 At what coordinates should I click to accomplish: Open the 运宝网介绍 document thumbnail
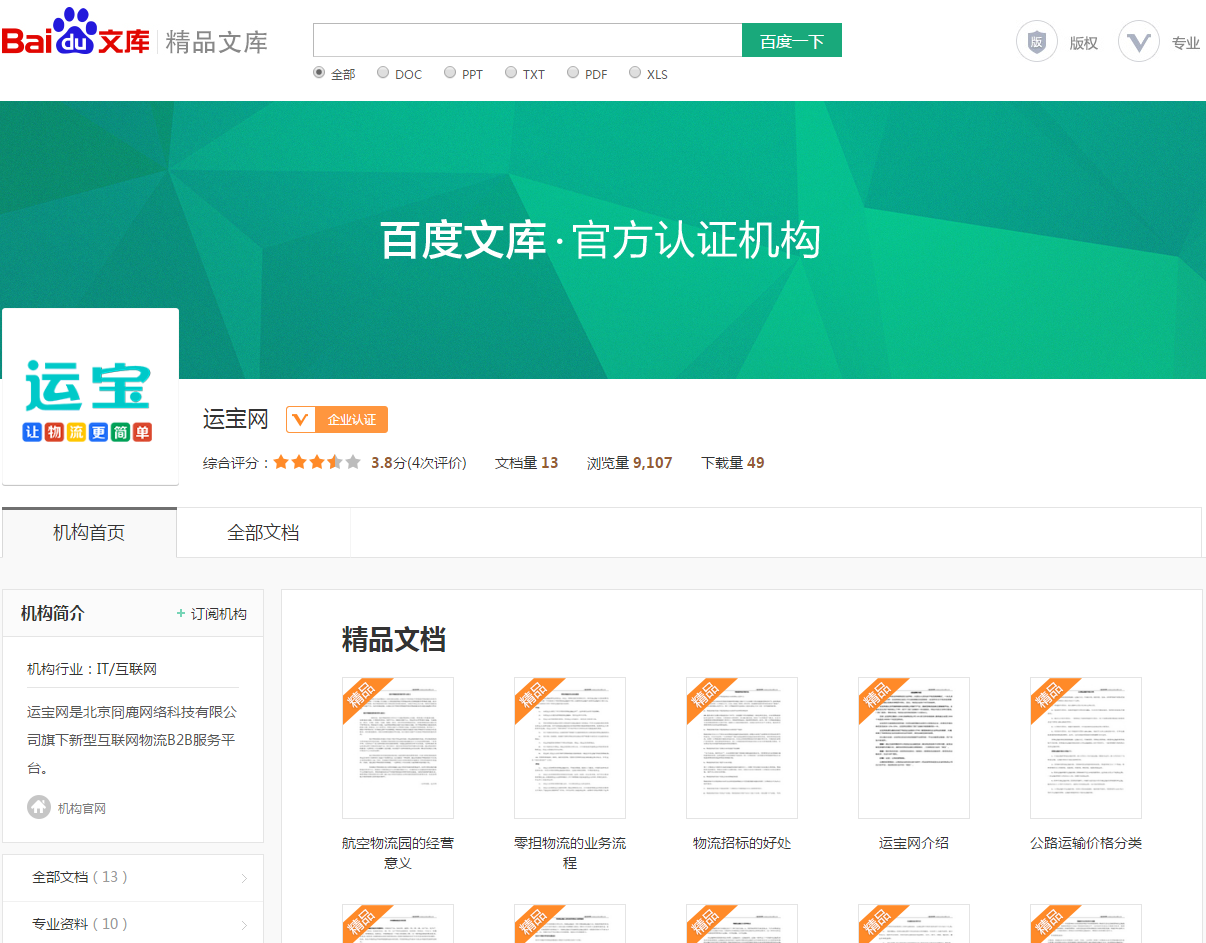[914, 748]
